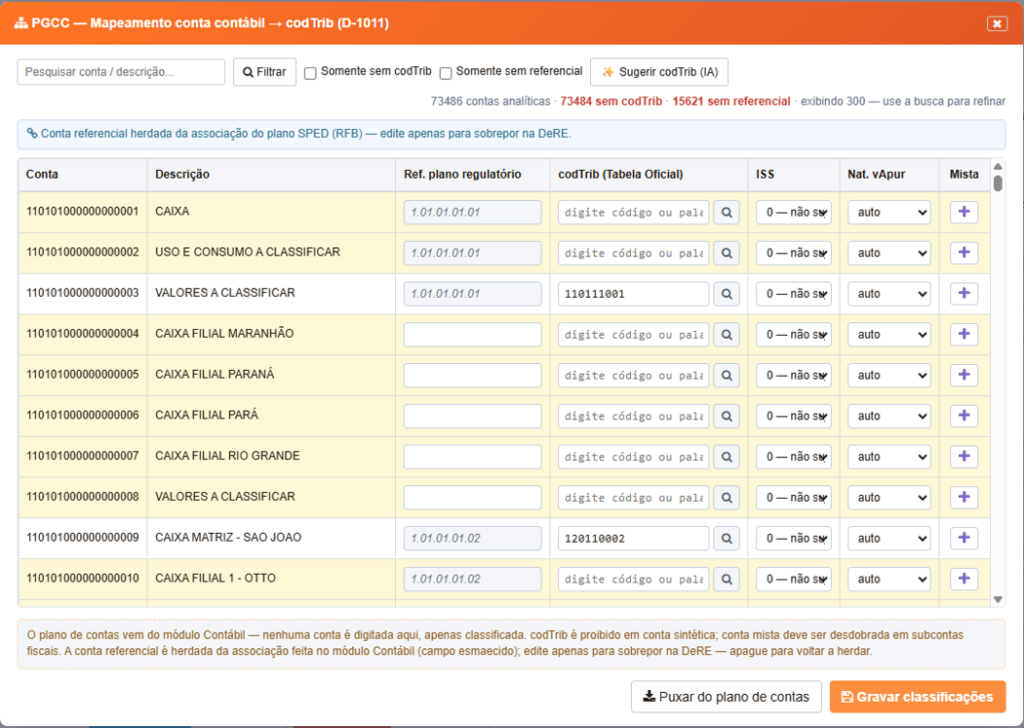The image size is (1024, 728).
Task: Search codTrib for CAIXA FILIAL MARANHÃO
Action: (x=726, y=334)
